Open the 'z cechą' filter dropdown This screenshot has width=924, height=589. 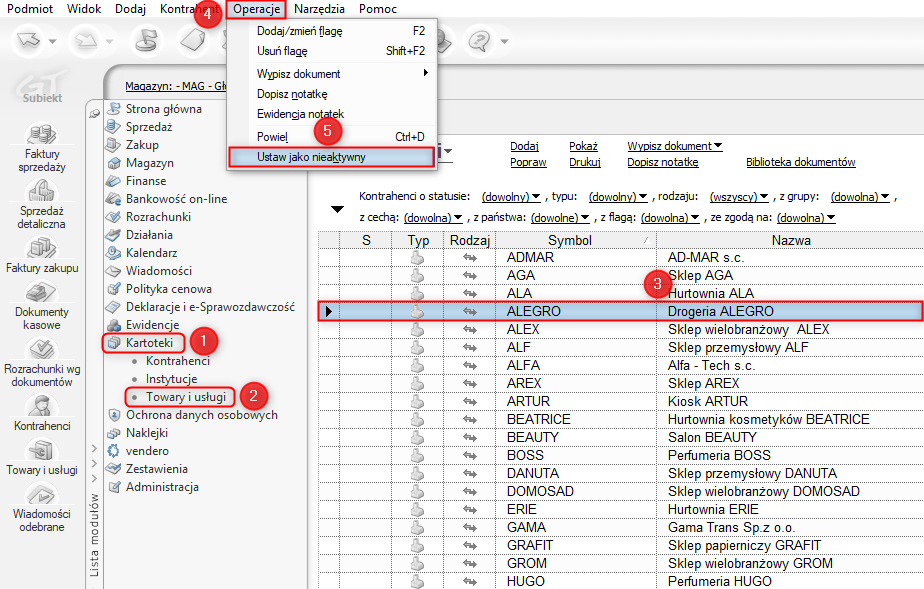click(x=433, y=218)
